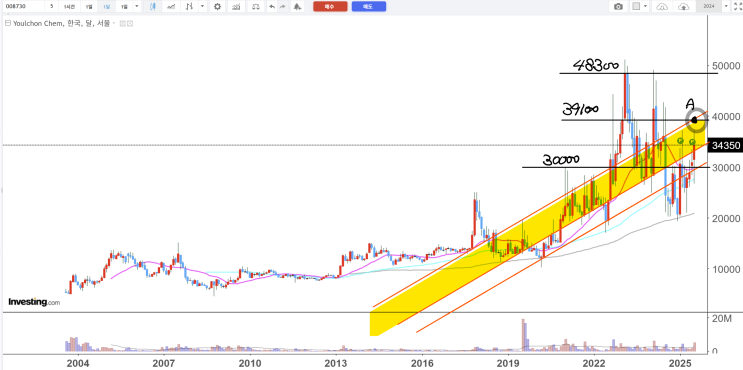Click the red 매수 button
743x370 pixels.
click(x=330, y=7)
